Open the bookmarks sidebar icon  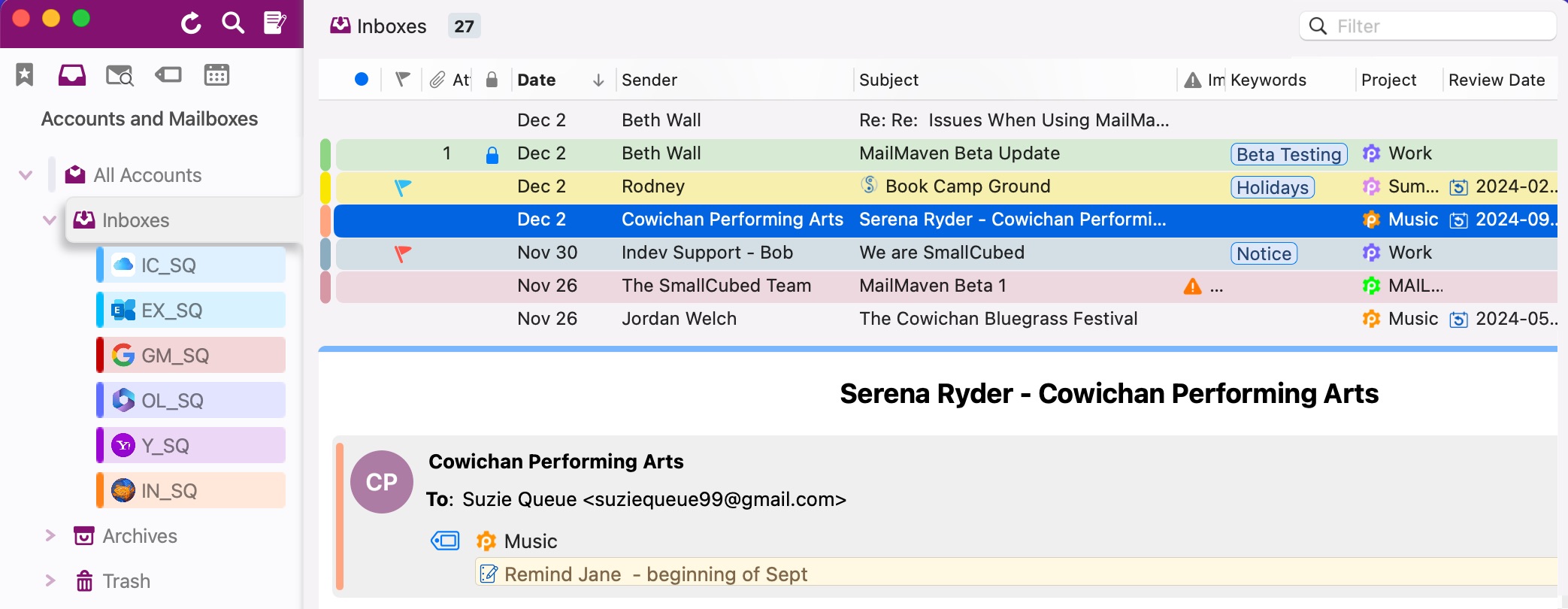click(25, 74)
